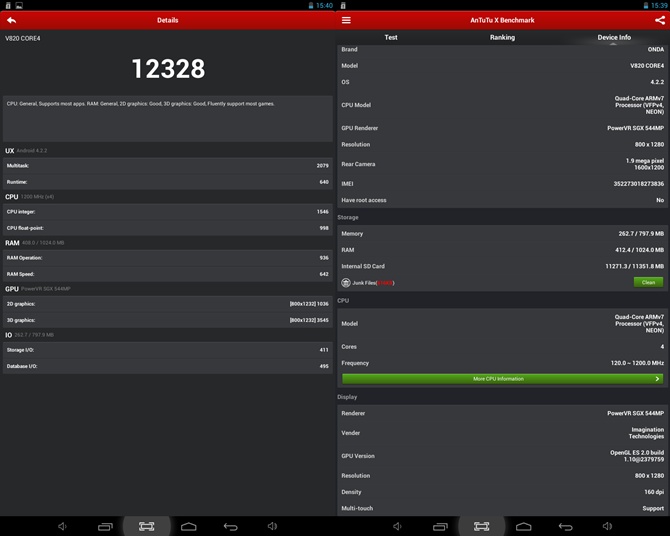Tap volume up icon in left navigation bar

coord(272,526)
